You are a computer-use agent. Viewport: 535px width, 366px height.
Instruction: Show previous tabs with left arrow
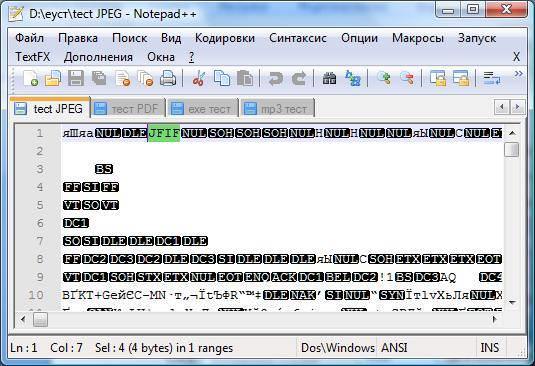coord(502,107)
